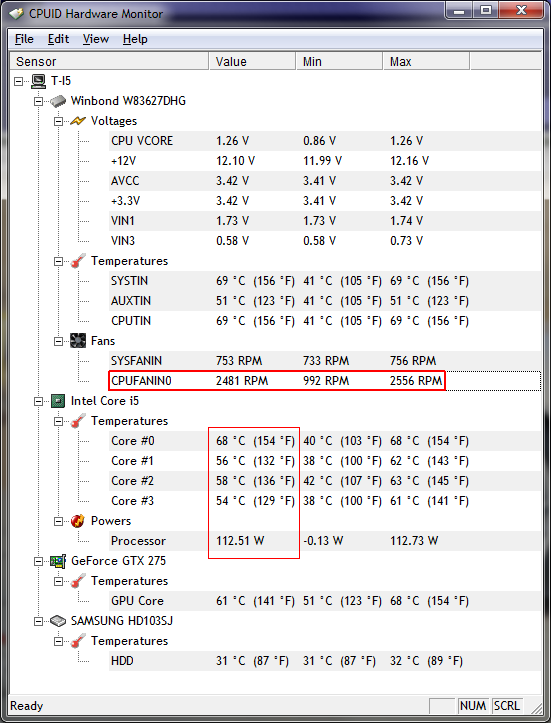Select the Core #3 row
551x723 pixels.
click(x=325, y=501)
